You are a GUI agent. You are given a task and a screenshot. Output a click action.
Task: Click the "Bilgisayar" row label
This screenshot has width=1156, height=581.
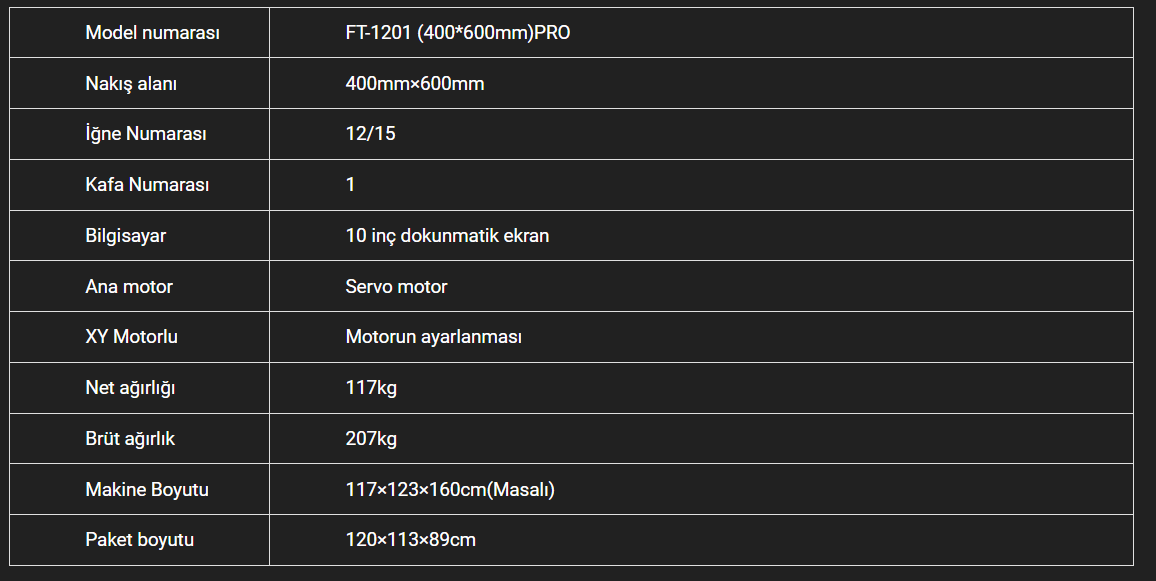(126, 236)
